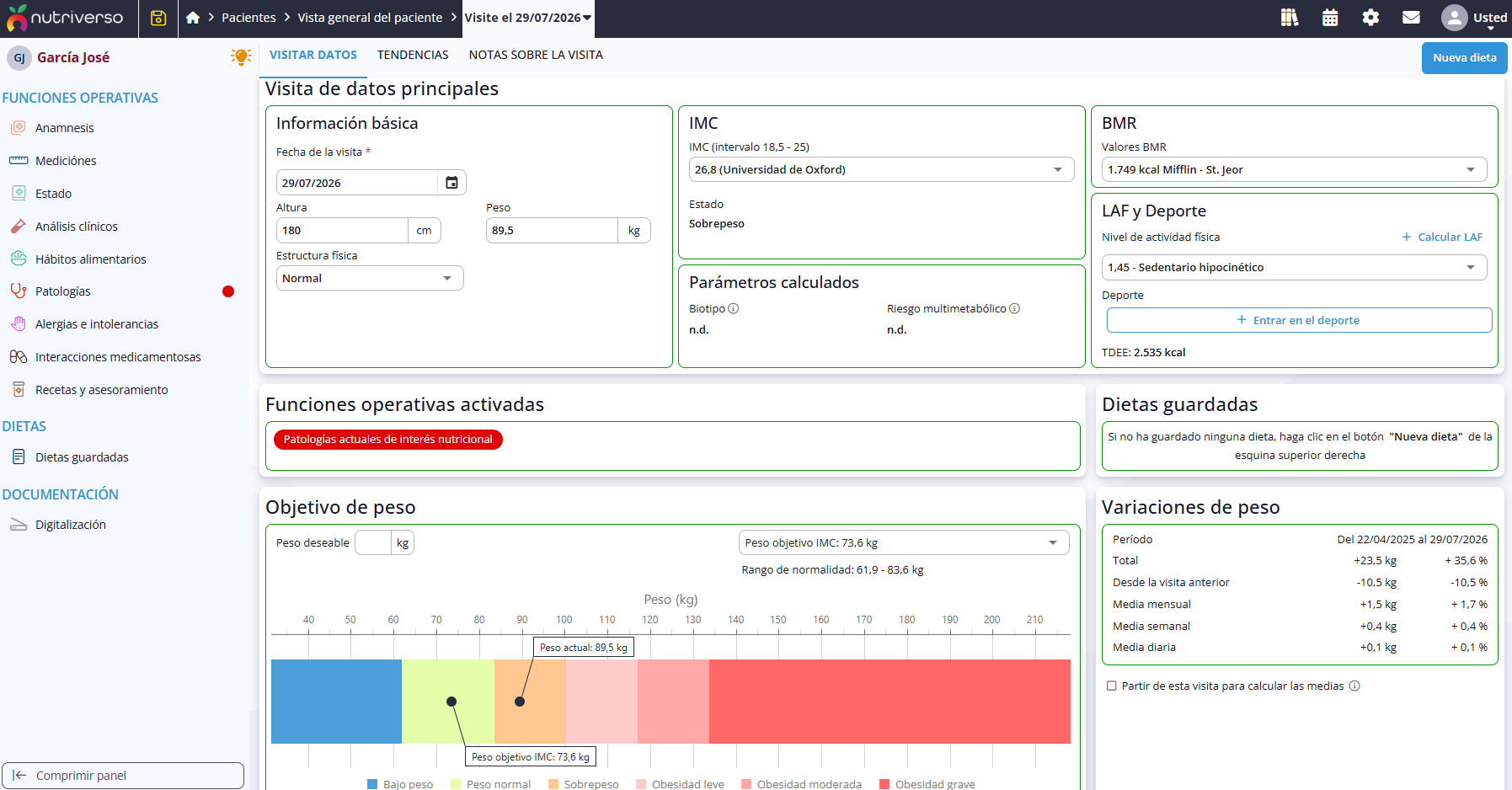Click the 'Patologías actuales de interés nutricional' badge

click(x=388, y=439)
